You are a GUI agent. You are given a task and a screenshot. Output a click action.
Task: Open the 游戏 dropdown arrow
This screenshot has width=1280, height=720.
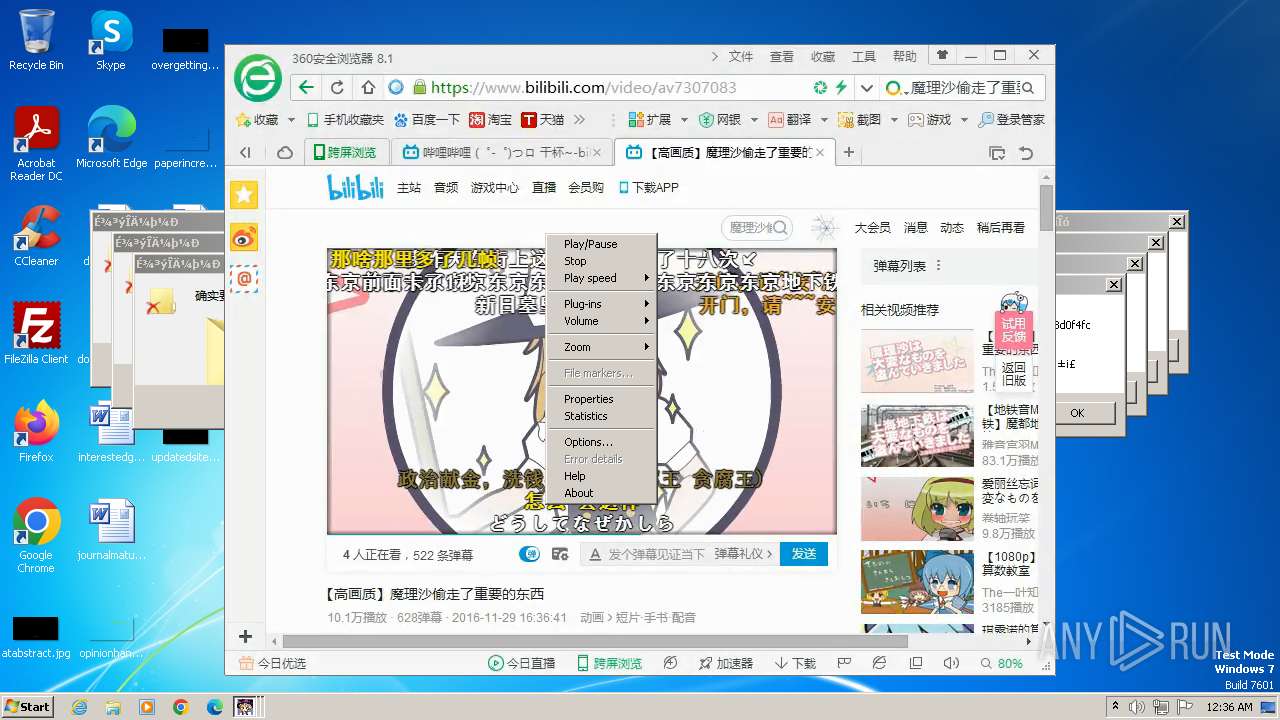[964, 120]
